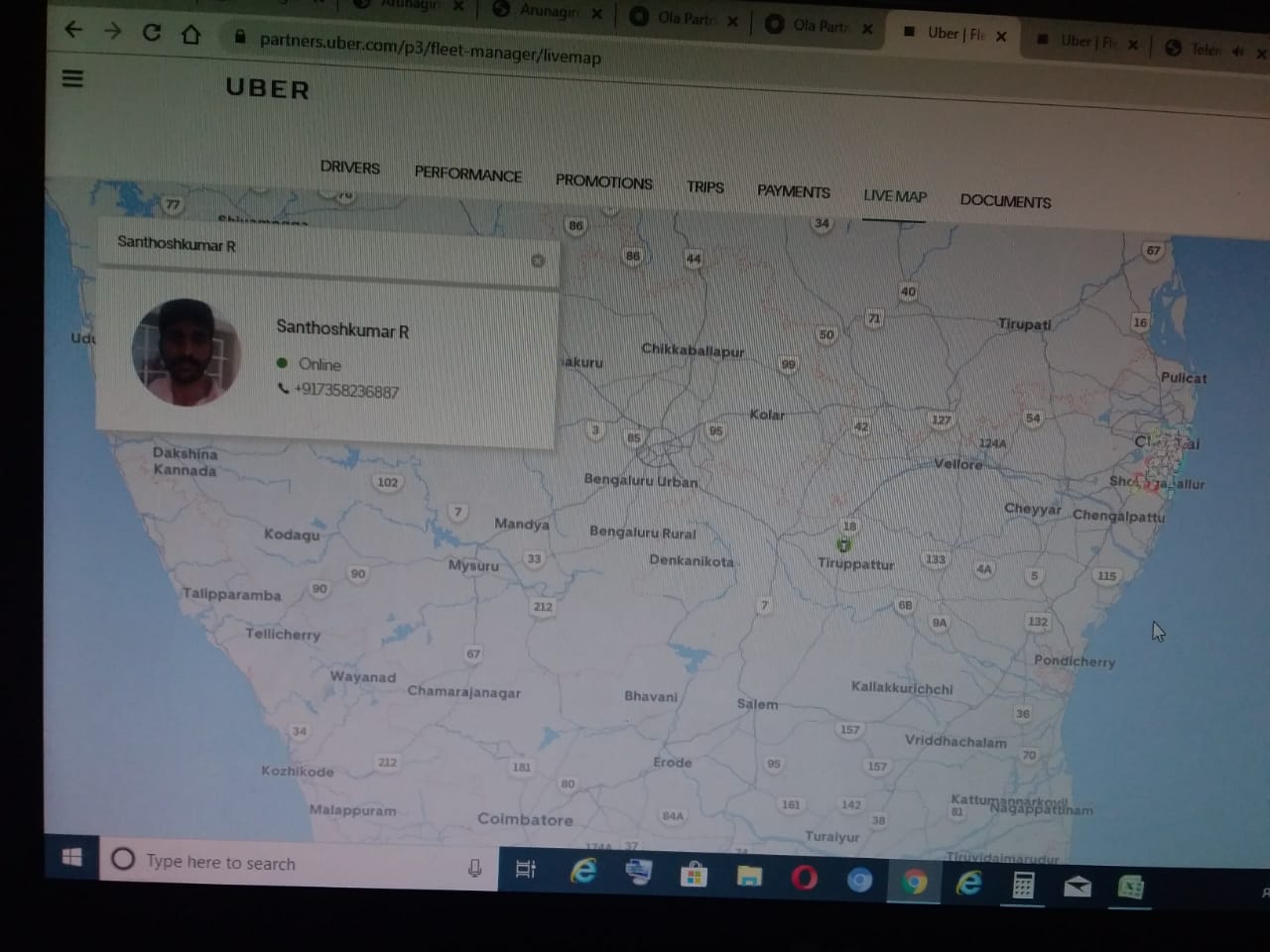Screen dimensions: 1270x952
Task: Click the browser back arrow
Action: 73,30
